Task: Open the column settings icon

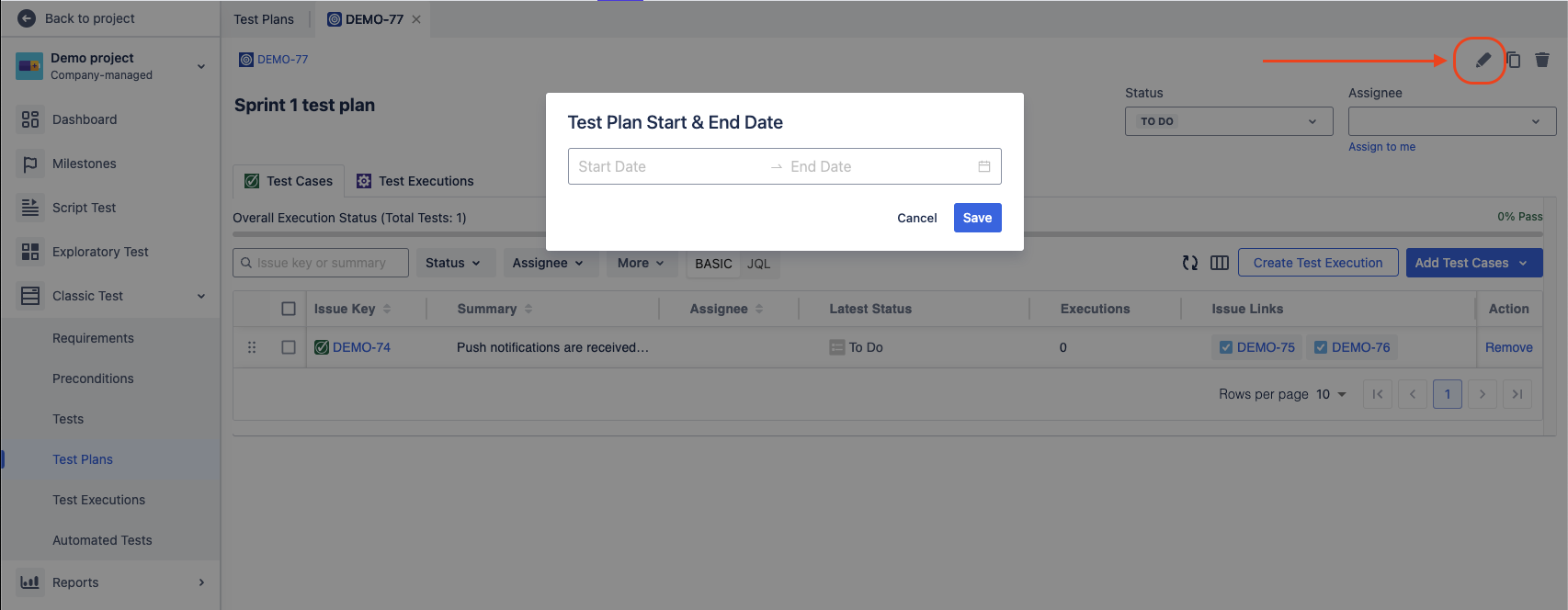Action: [1220, 263]
